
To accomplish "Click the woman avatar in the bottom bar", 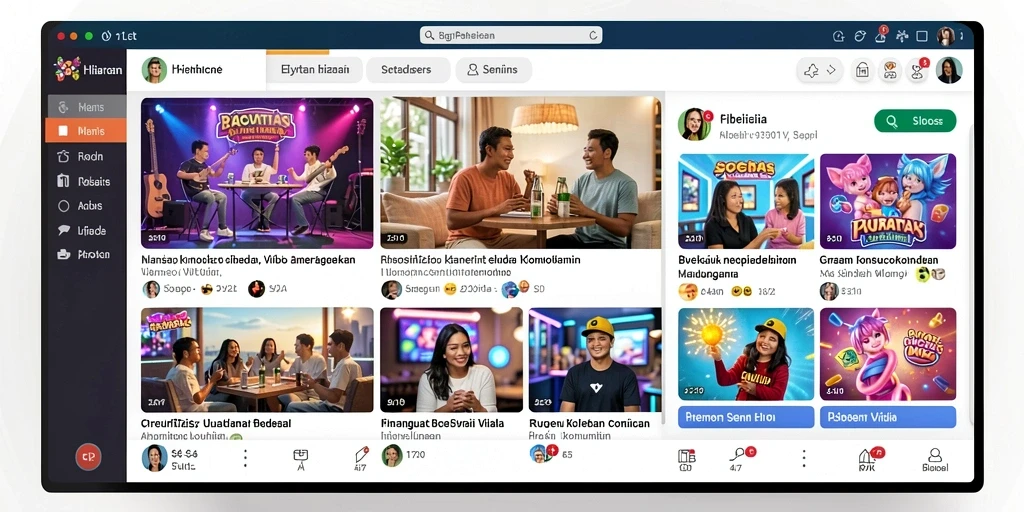I will click(155, 458).
